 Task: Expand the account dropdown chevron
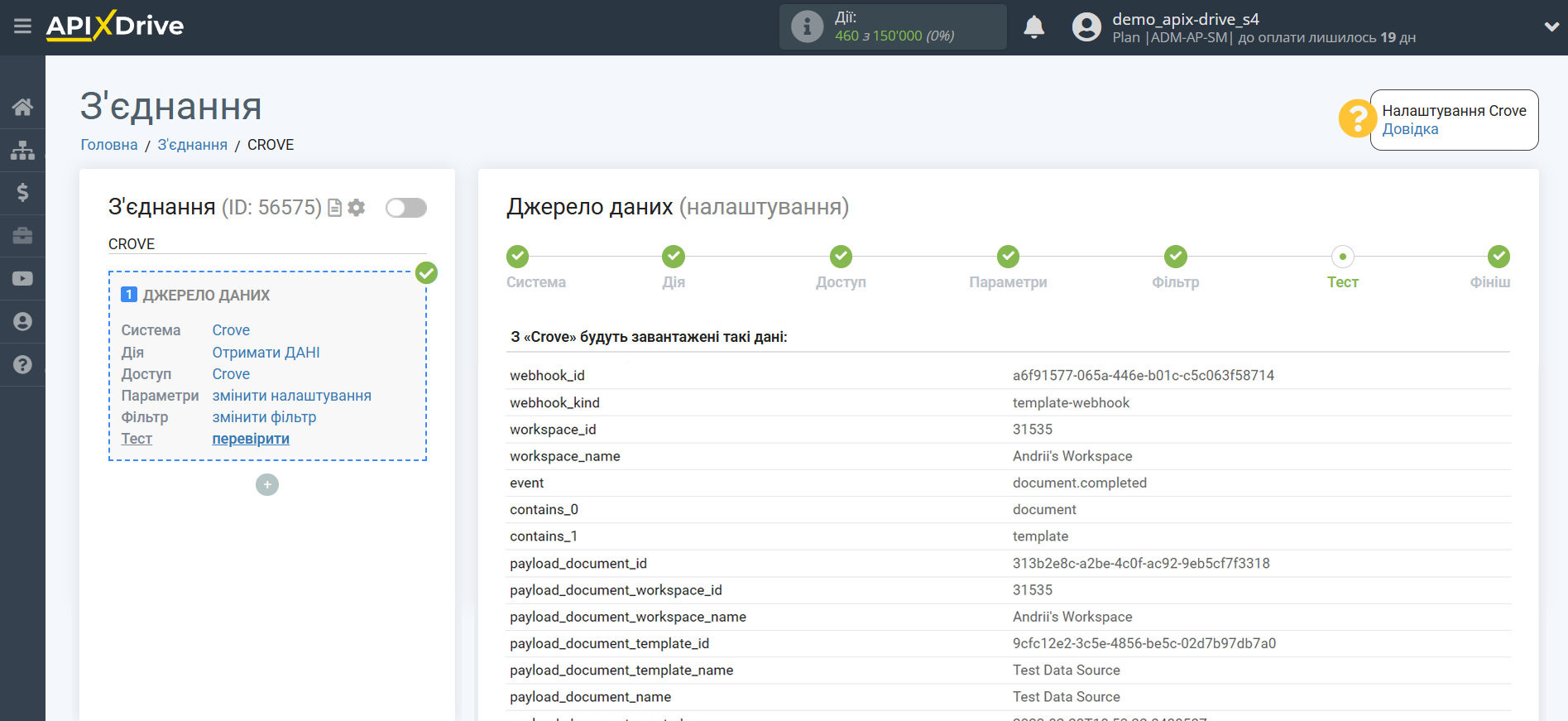1551,26
